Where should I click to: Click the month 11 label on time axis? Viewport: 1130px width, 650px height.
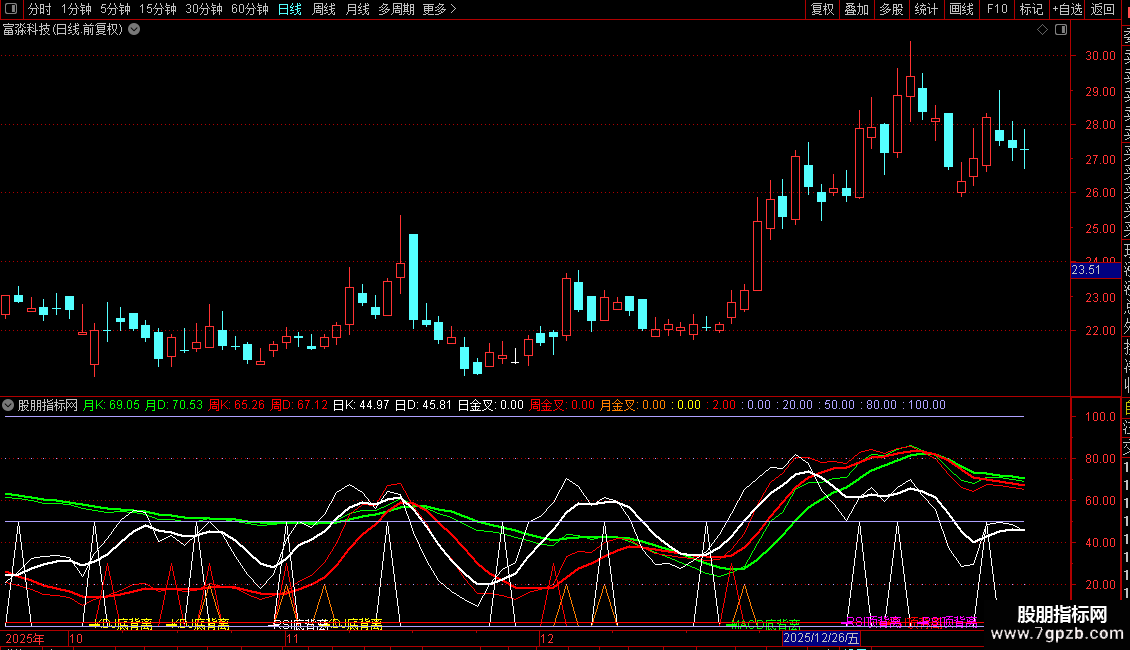click(292, 638)
